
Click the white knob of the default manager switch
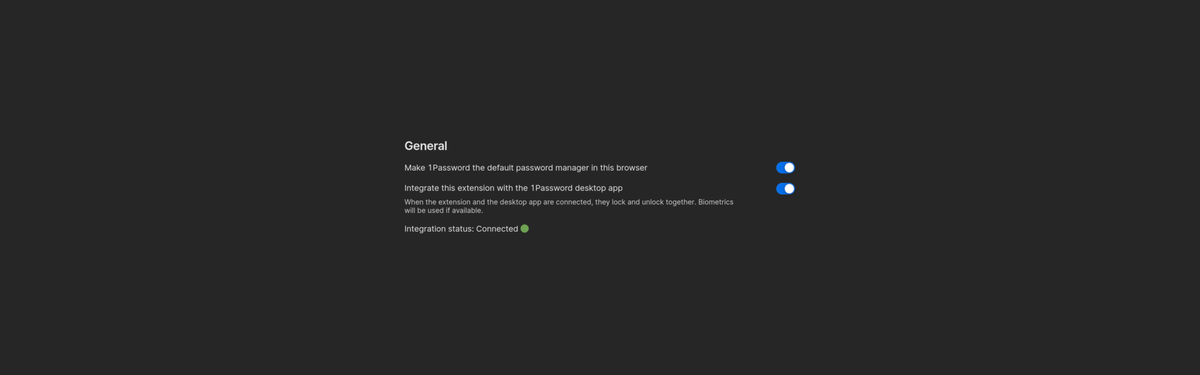coord(789,168)
